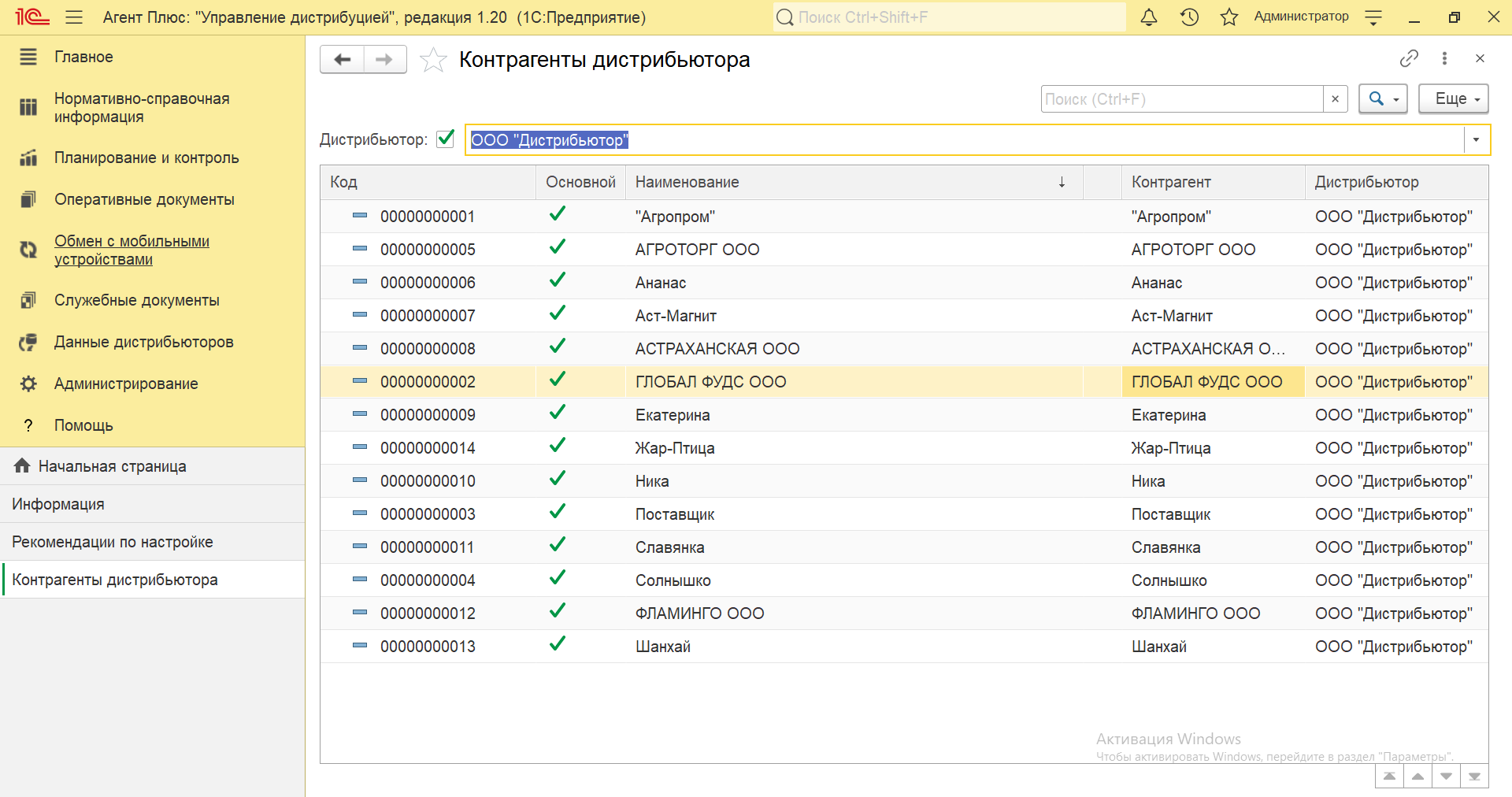
Task: Open service settings icon next to Администратор
Action: 1373,17
